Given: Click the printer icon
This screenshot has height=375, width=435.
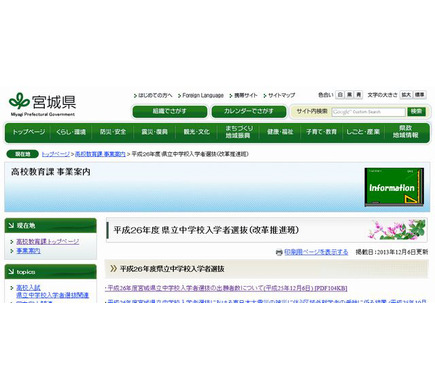Looking at the screenshot, I should (279, 252).
